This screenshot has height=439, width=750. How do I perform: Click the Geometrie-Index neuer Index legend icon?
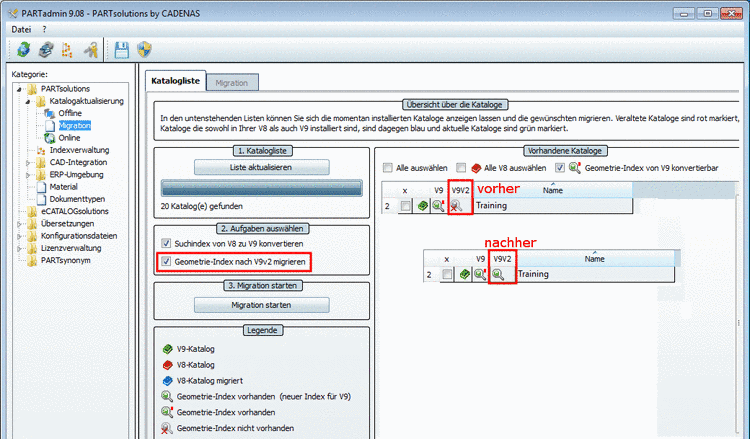tap(166, 396)
